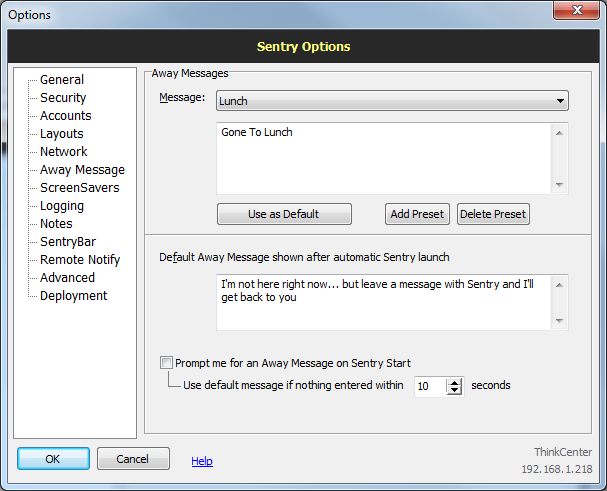Open the General options page
This screenshot has height=491, width=607.
tap(62, 80)
